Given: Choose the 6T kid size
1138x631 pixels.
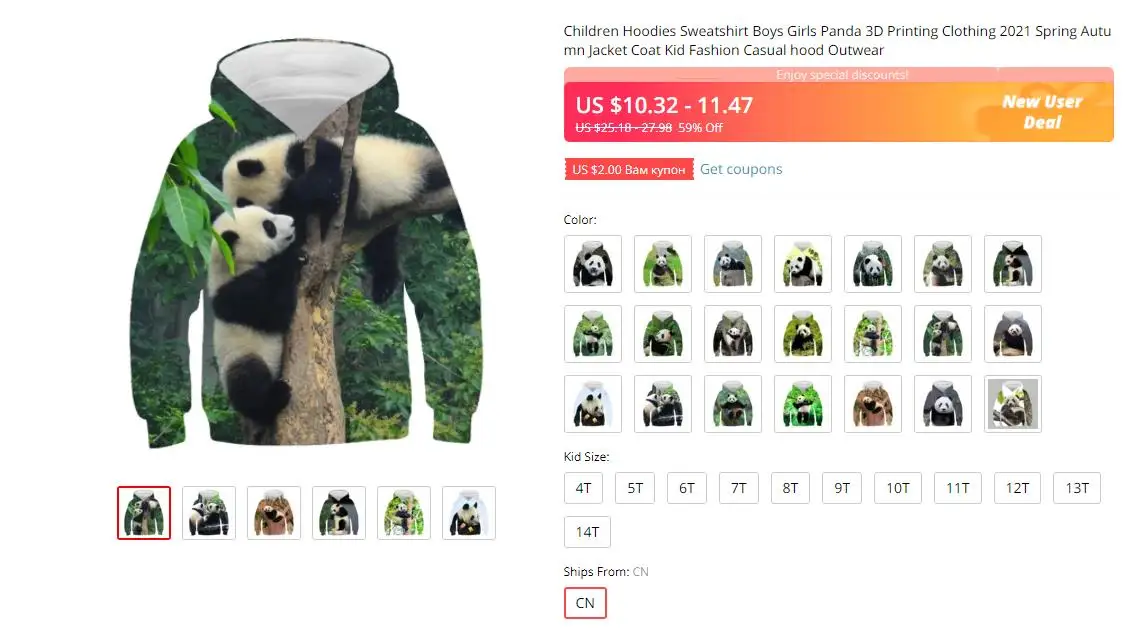Looking at the screenshot, I should pos(687,488).
